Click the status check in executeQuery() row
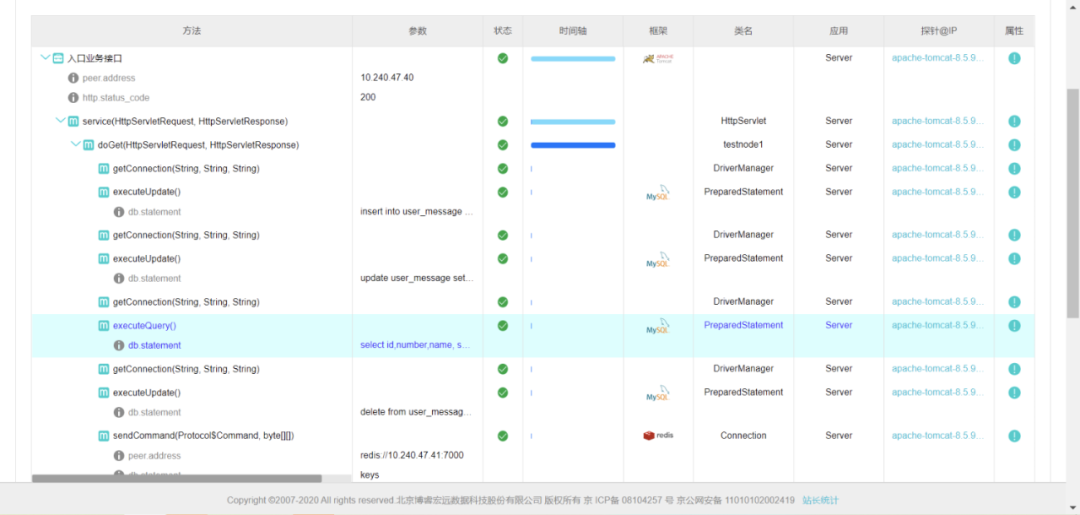 click(503, 325)
